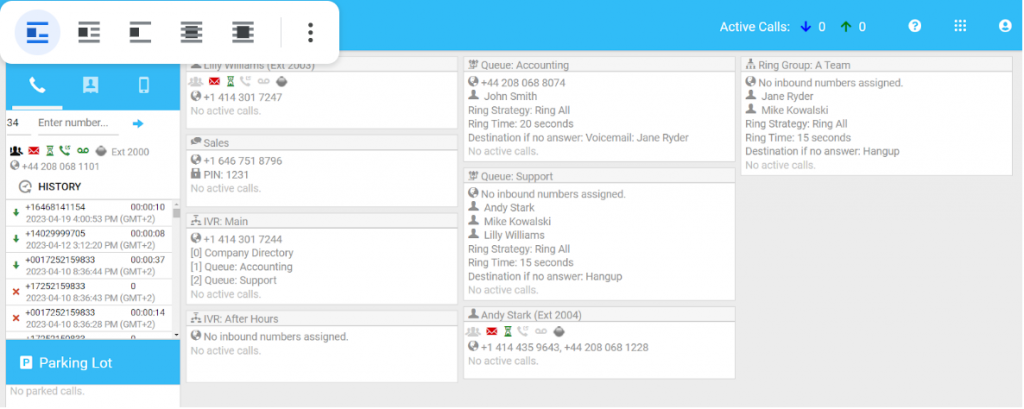The height and width of the screenshot is (409, 1024).
Task: Toggle the voicemail icon beside Ext 2000
Action: [x=82, y=151]
